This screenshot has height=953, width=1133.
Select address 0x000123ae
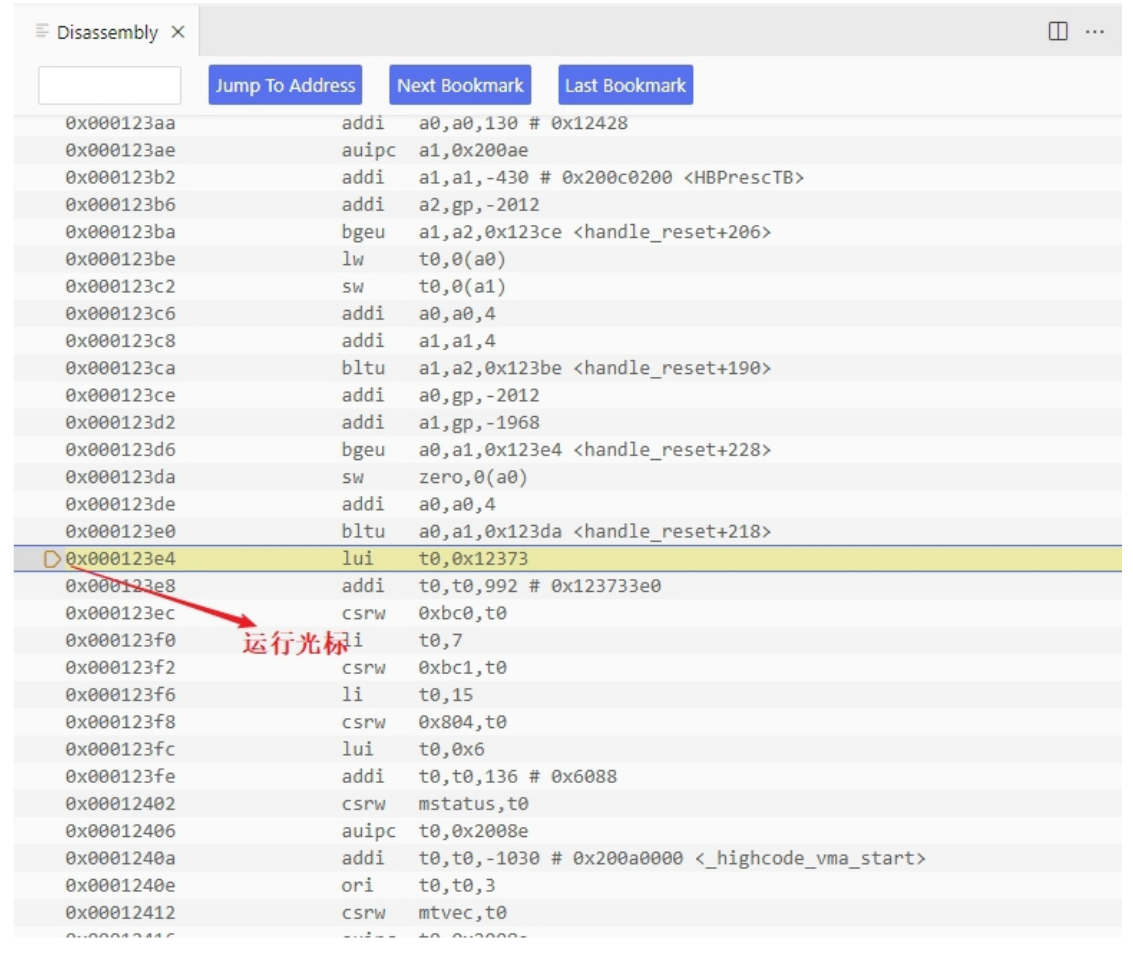pos(121,150)
